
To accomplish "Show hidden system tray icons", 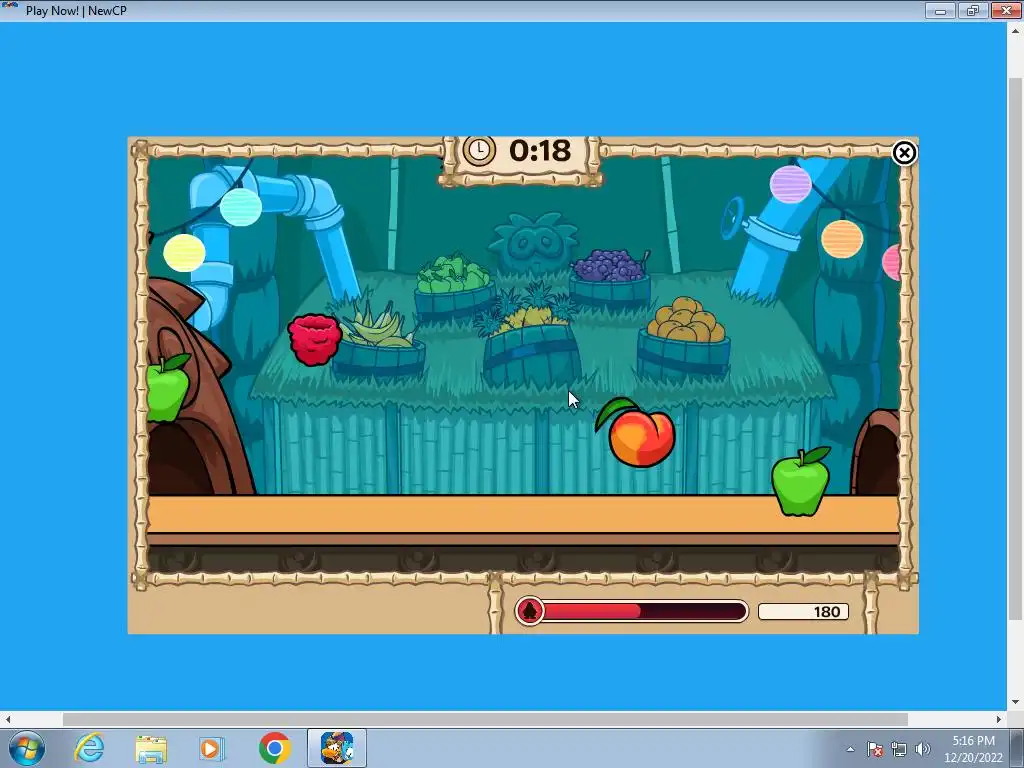I will 850,749.
